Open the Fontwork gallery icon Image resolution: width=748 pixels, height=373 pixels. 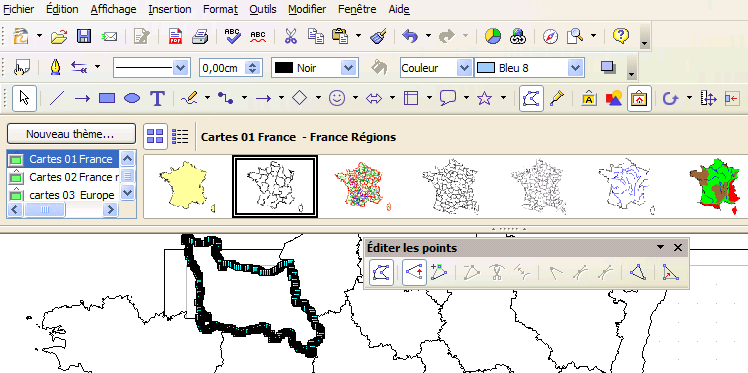(x=589, y=99)
